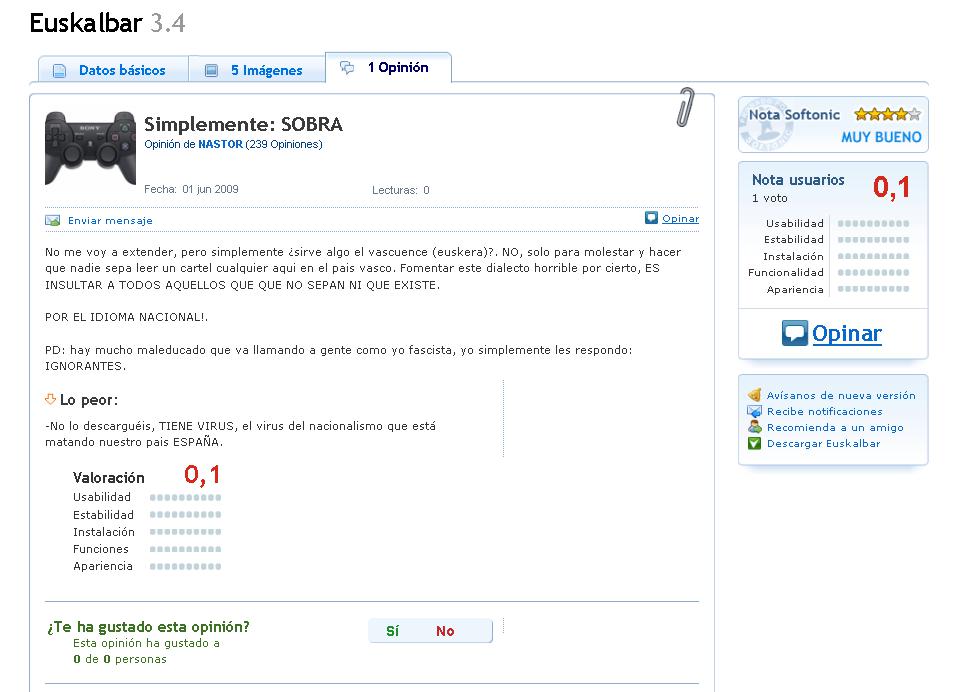Viewport: 977px width, 692px height.
Task: Click the envelope icon beside Recibe notificaciones
Action: 754,411
